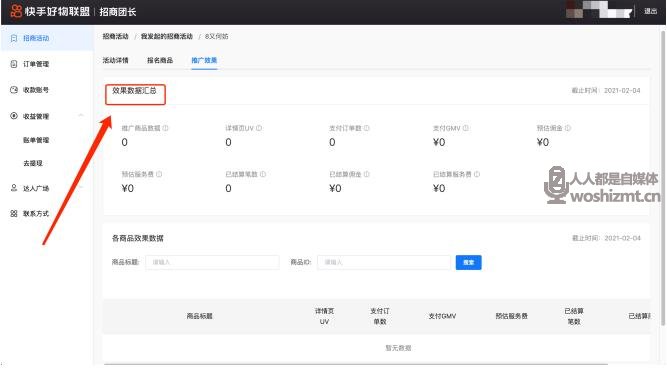The image size is (667, 371).
Task: Focus the 商品ID input field
Action: [384, 263]
